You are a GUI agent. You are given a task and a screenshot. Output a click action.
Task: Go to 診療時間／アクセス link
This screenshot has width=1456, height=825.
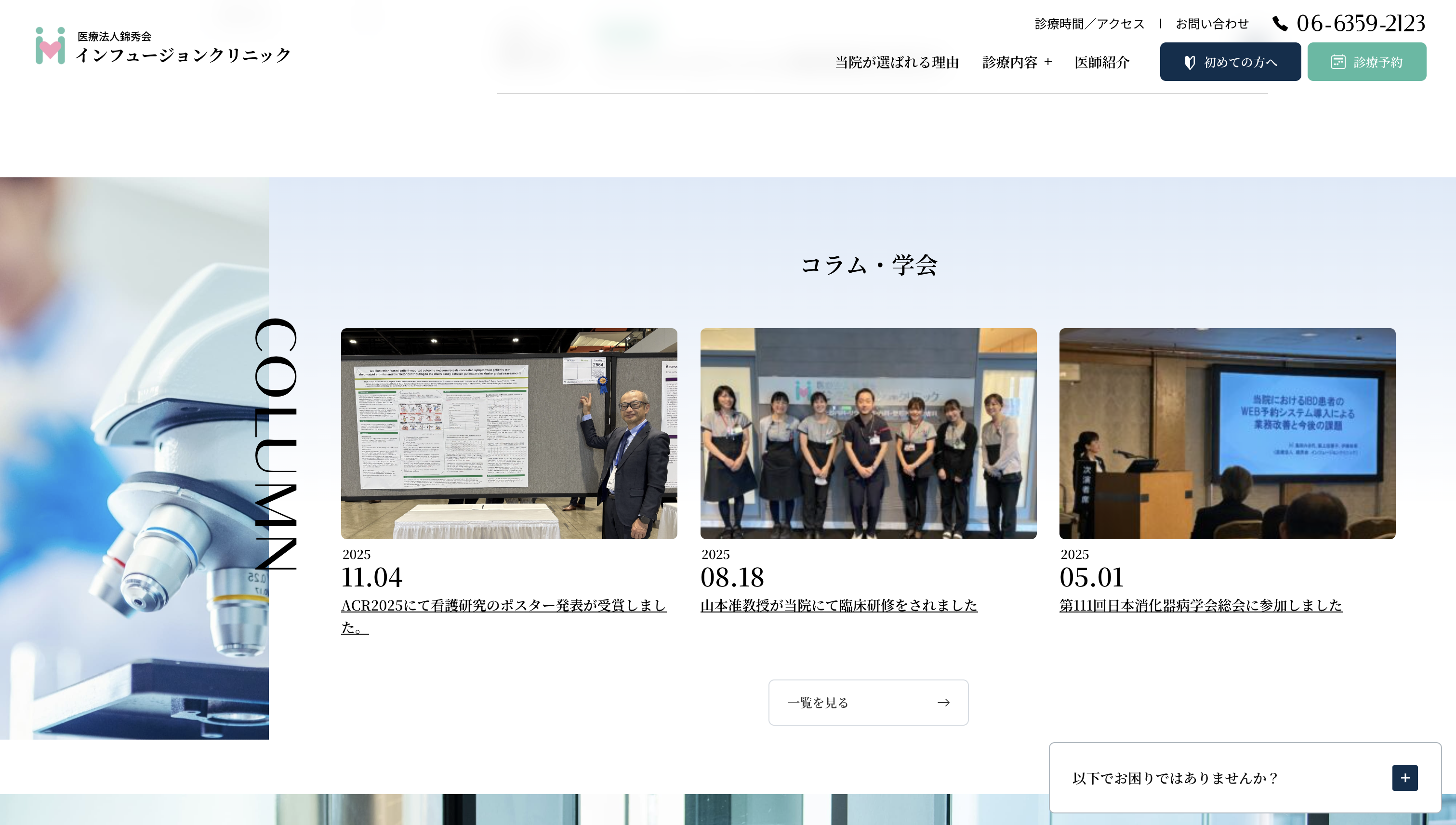click(x=1089, y=24)
